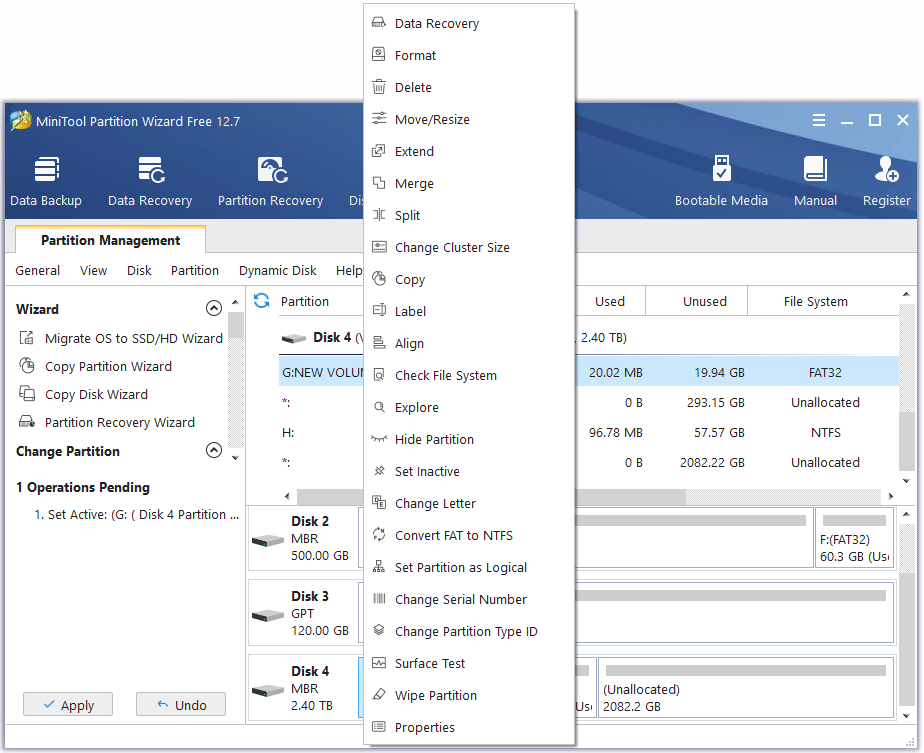Click the Extend icon in context menu
The width and height of the screenshot is (924, 753).
379,151
